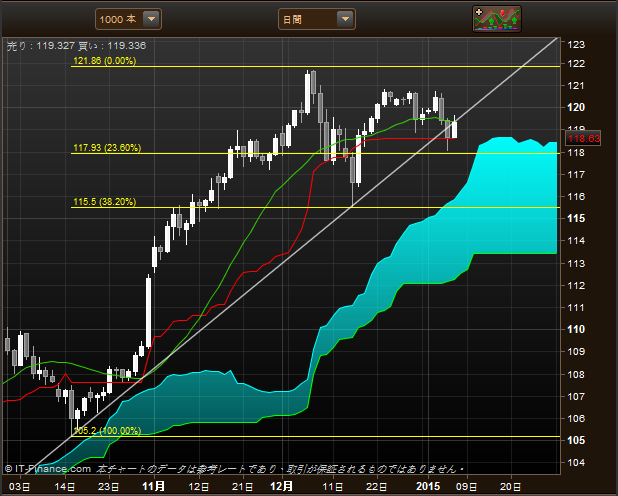Click the red 118.63 current price tag
This screenshot has width=618, height=496.
[583, 138]
